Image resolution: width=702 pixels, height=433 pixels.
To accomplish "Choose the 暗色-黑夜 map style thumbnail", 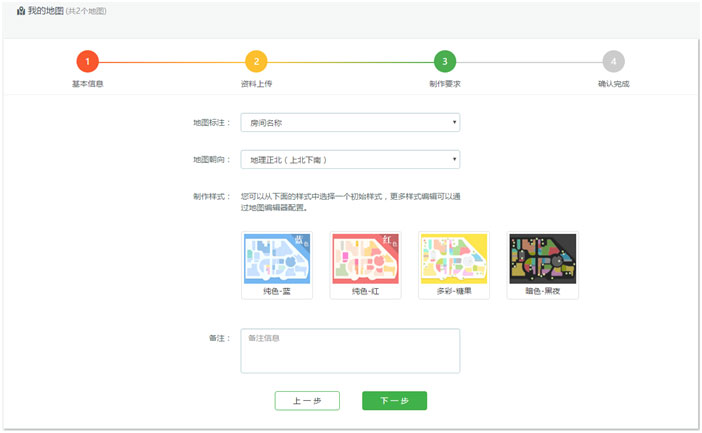I will 543,265.
